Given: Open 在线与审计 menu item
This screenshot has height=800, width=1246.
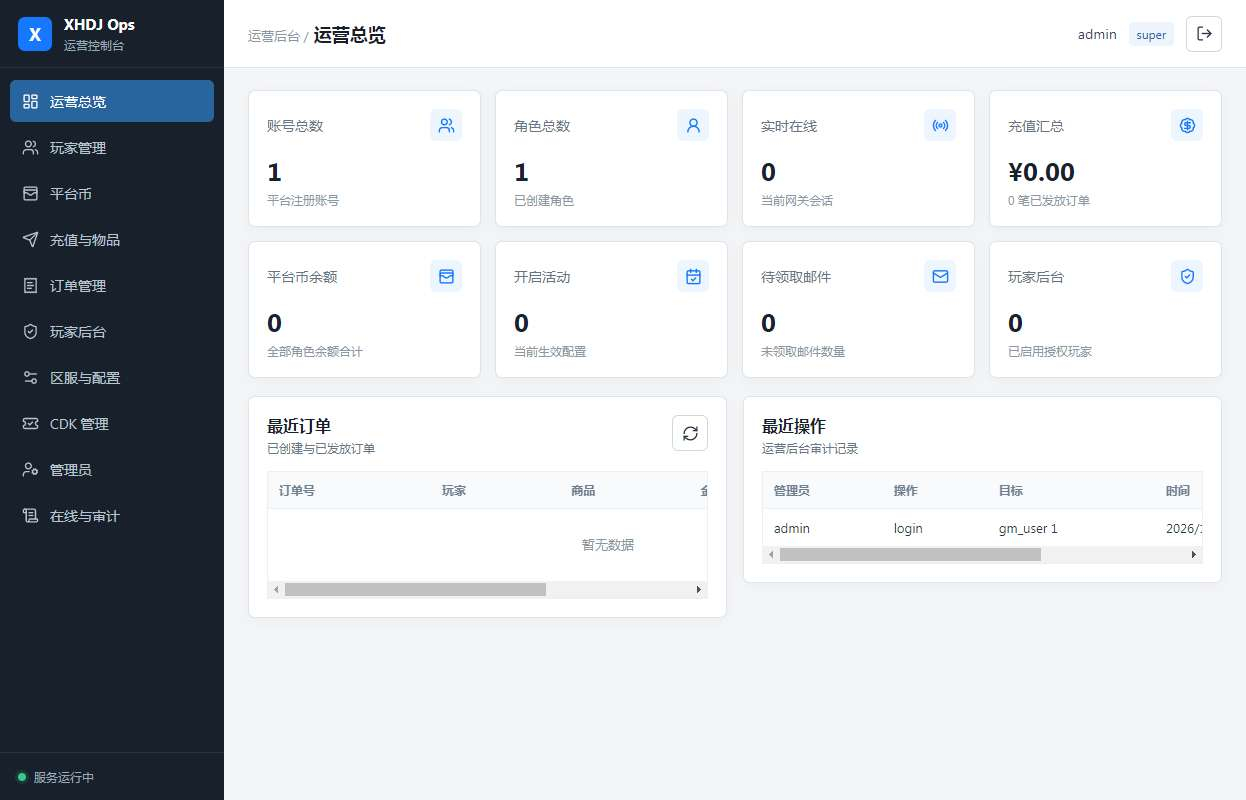Looking at the screenshot, I should pyautogui.click(x=112, y=515).
